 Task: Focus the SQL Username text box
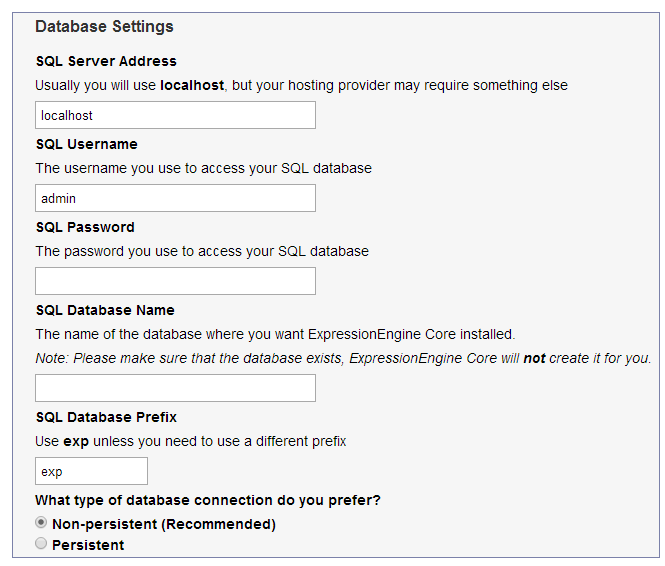pos(175,198)
